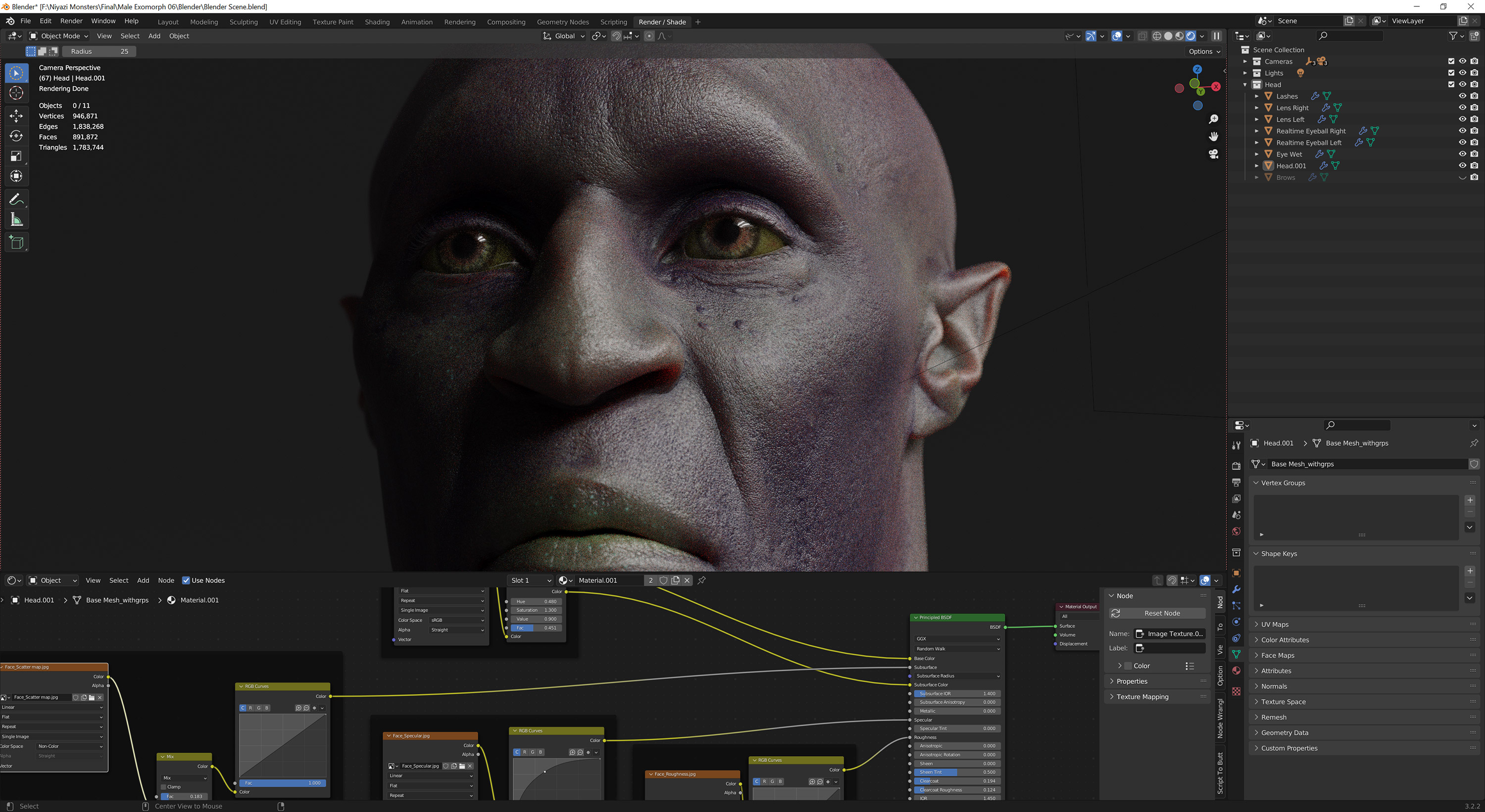Screen dimensions: 1485x812
Task: Open the outliner filter options
Action: coord(1456,36)
